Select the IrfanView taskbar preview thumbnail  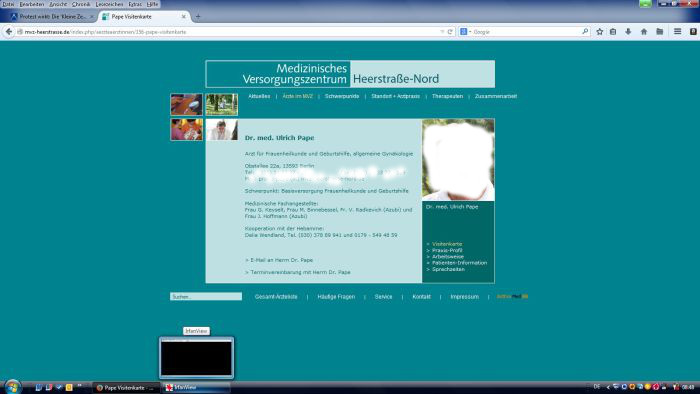click(196, 358)
